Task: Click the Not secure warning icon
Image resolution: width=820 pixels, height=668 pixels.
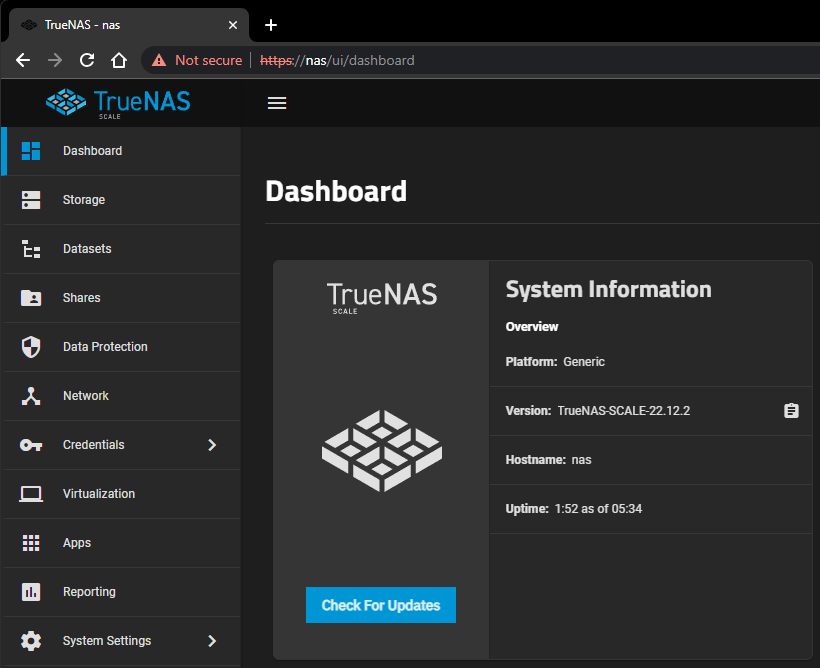Action: coord(159,60)
